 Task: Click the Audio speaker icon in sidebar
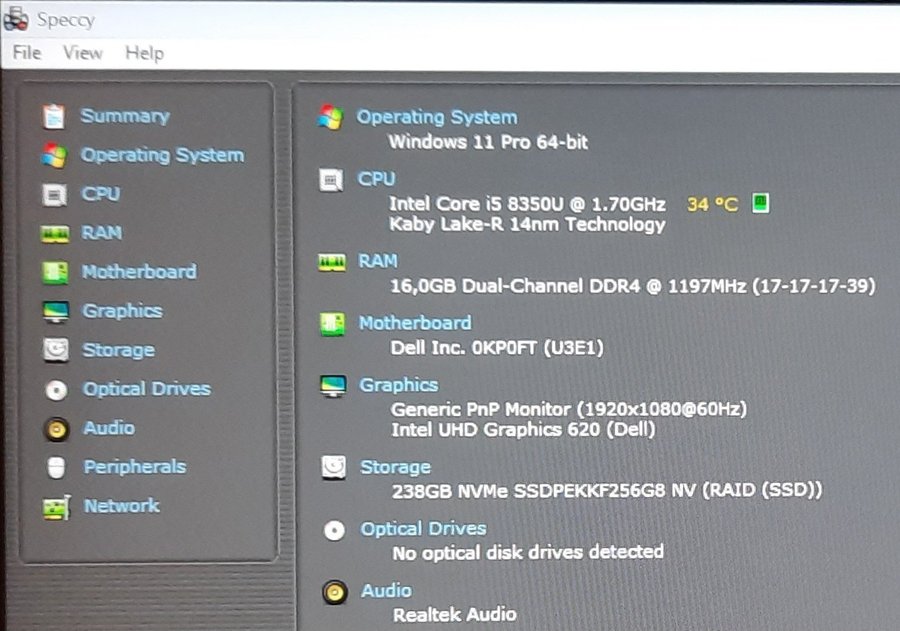(56, 429)
